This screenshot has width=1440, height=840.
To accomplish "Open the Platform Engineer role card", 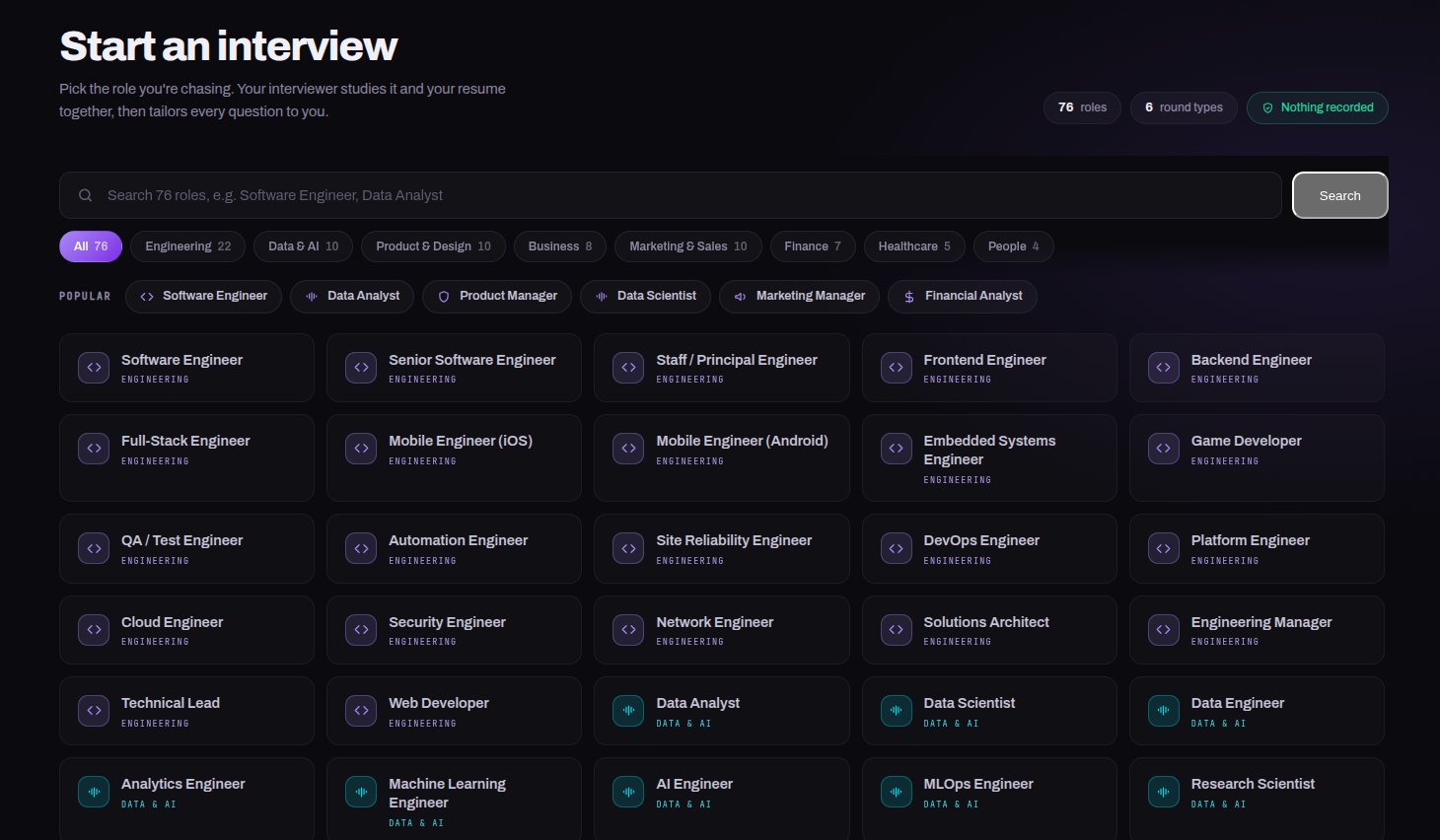I will pos(1257,549).
